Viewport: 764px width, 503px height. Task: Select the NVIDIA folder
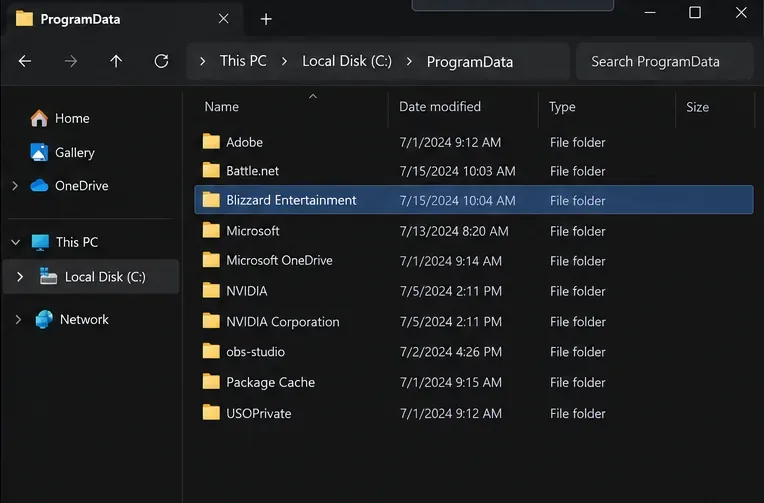pos(474,291)
